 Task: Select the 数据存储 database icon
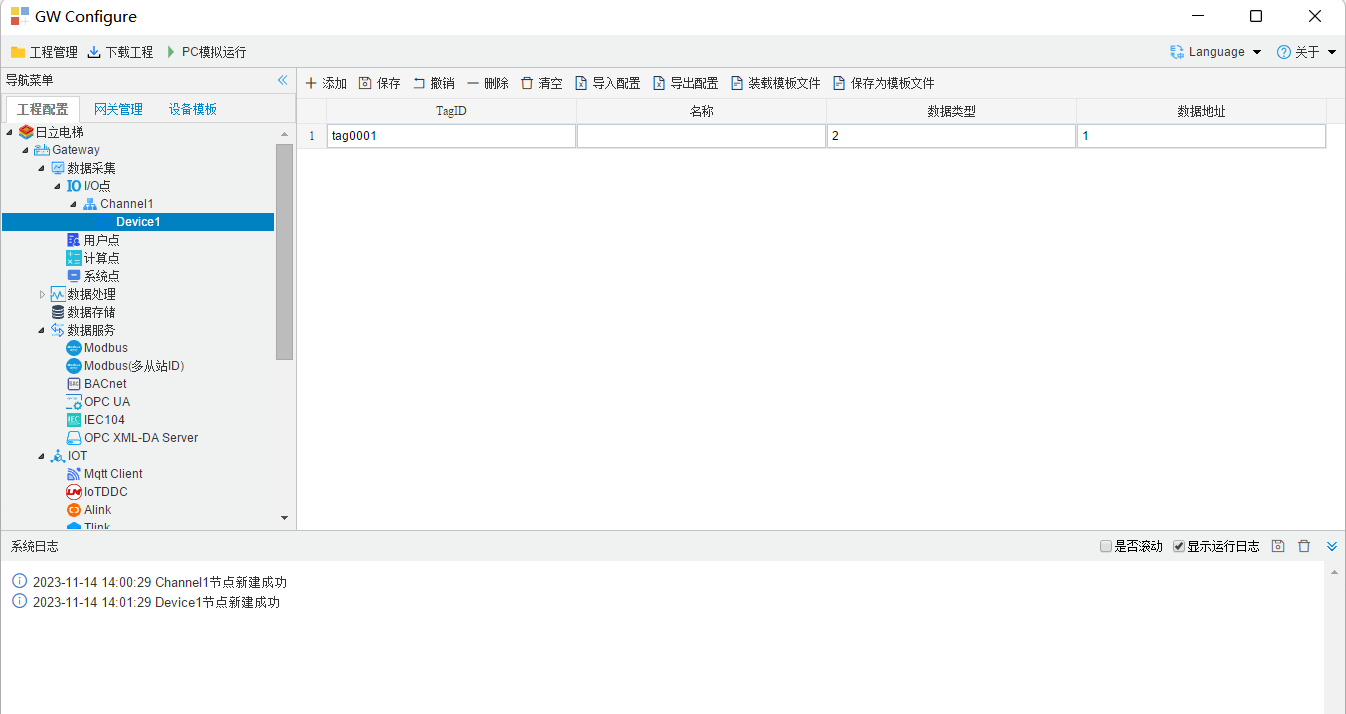[x=58, y=312]
